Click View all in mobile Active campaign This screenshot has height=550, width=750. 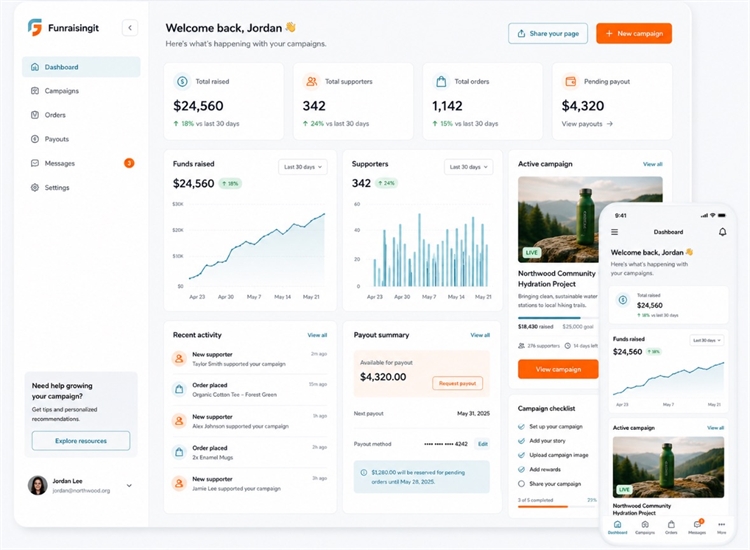coord(716,428)
